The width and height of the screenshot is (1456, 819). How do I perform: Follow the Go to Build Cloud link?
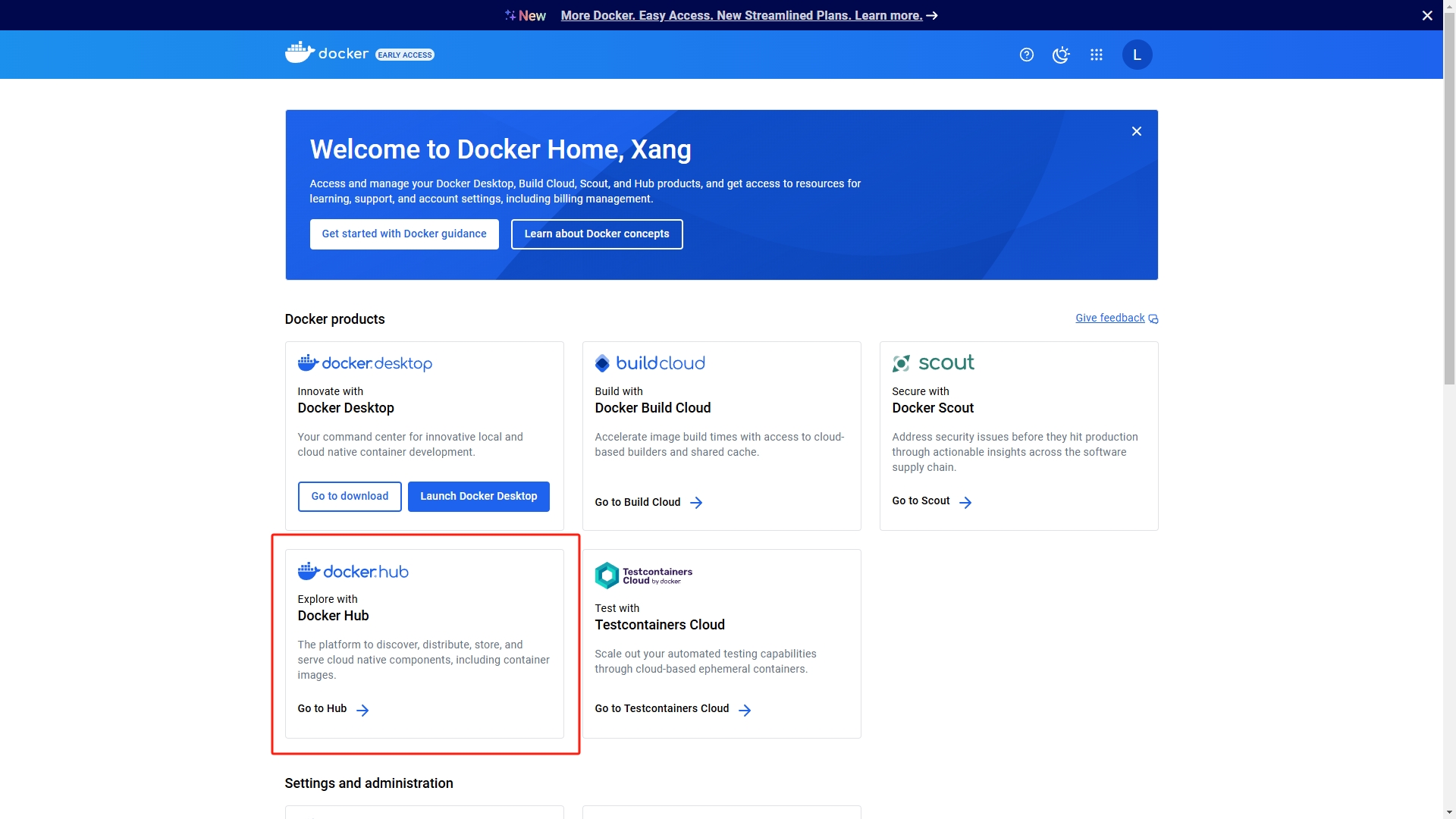(638, 503)
